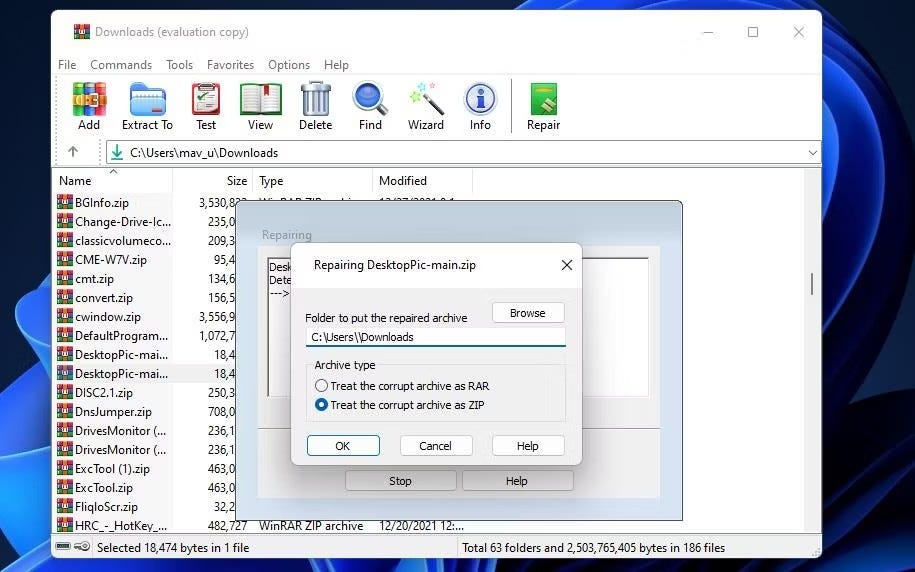Open the File menu
The height and width of the screenshot is (572, 915).
(x=67, y=65)
